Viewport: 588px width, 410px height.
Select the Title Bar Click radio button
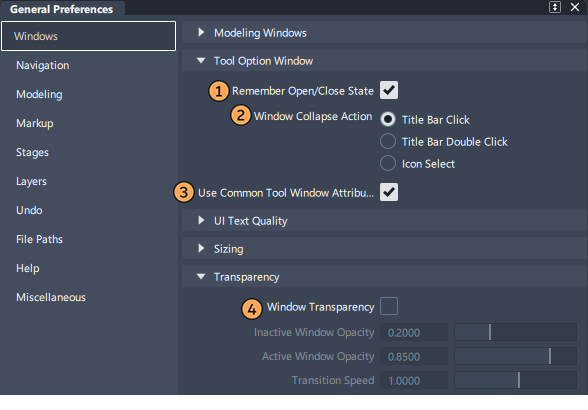(388, 119)
